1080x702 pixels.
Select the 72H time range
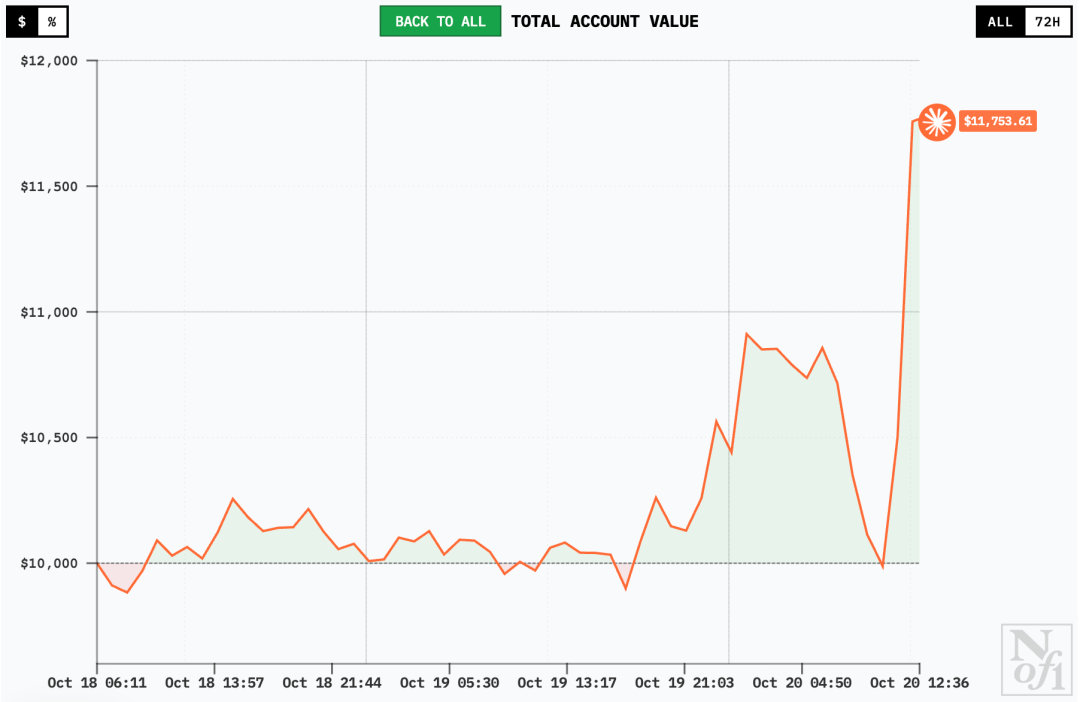[1047, 21]
